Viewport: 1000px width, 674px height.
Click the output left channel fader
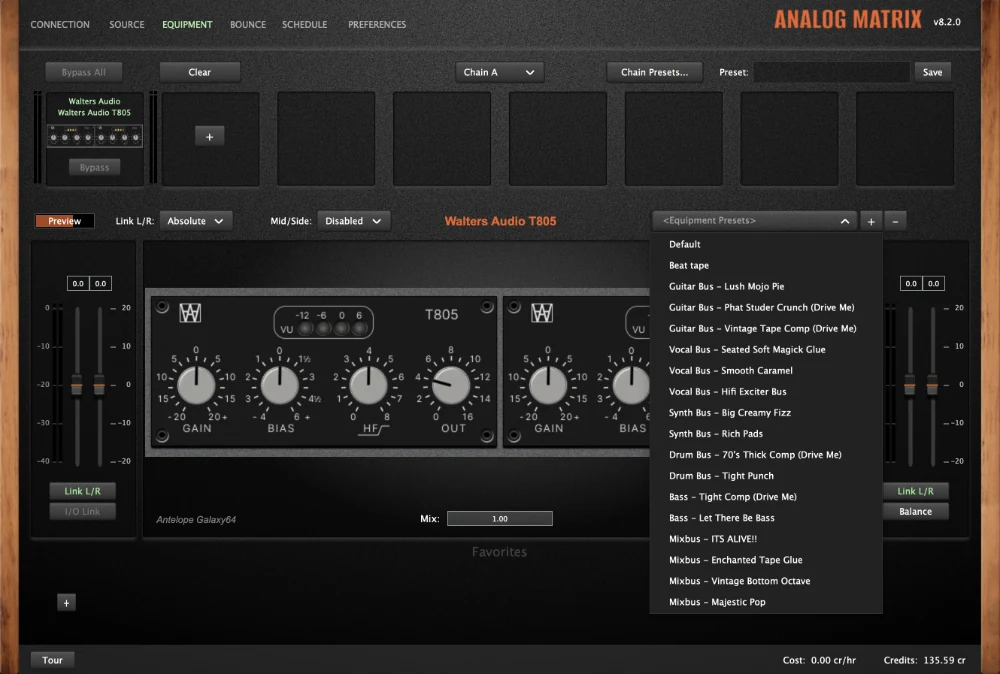click(x=909, y=385)
